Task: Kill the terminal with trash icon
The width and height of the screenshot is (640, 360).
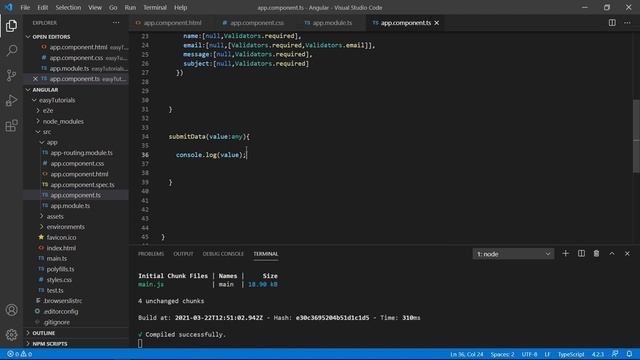Action: (x=596, y=253)
